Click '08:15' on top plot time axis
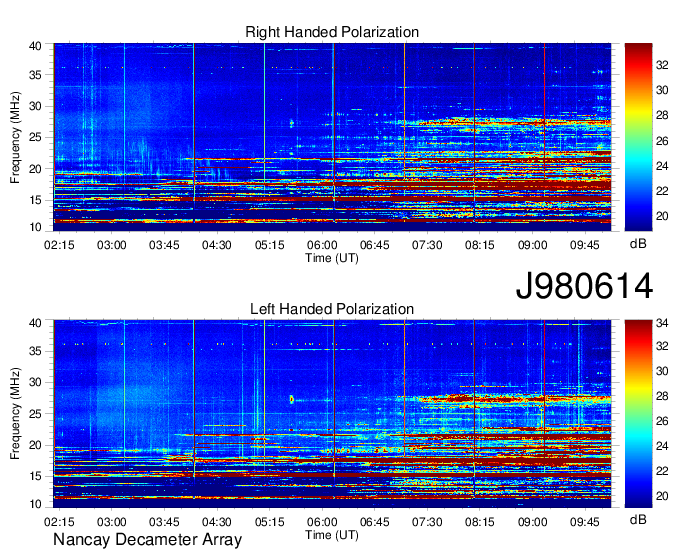The height and width of the screenshot is (552, 680). click(480, 245)
